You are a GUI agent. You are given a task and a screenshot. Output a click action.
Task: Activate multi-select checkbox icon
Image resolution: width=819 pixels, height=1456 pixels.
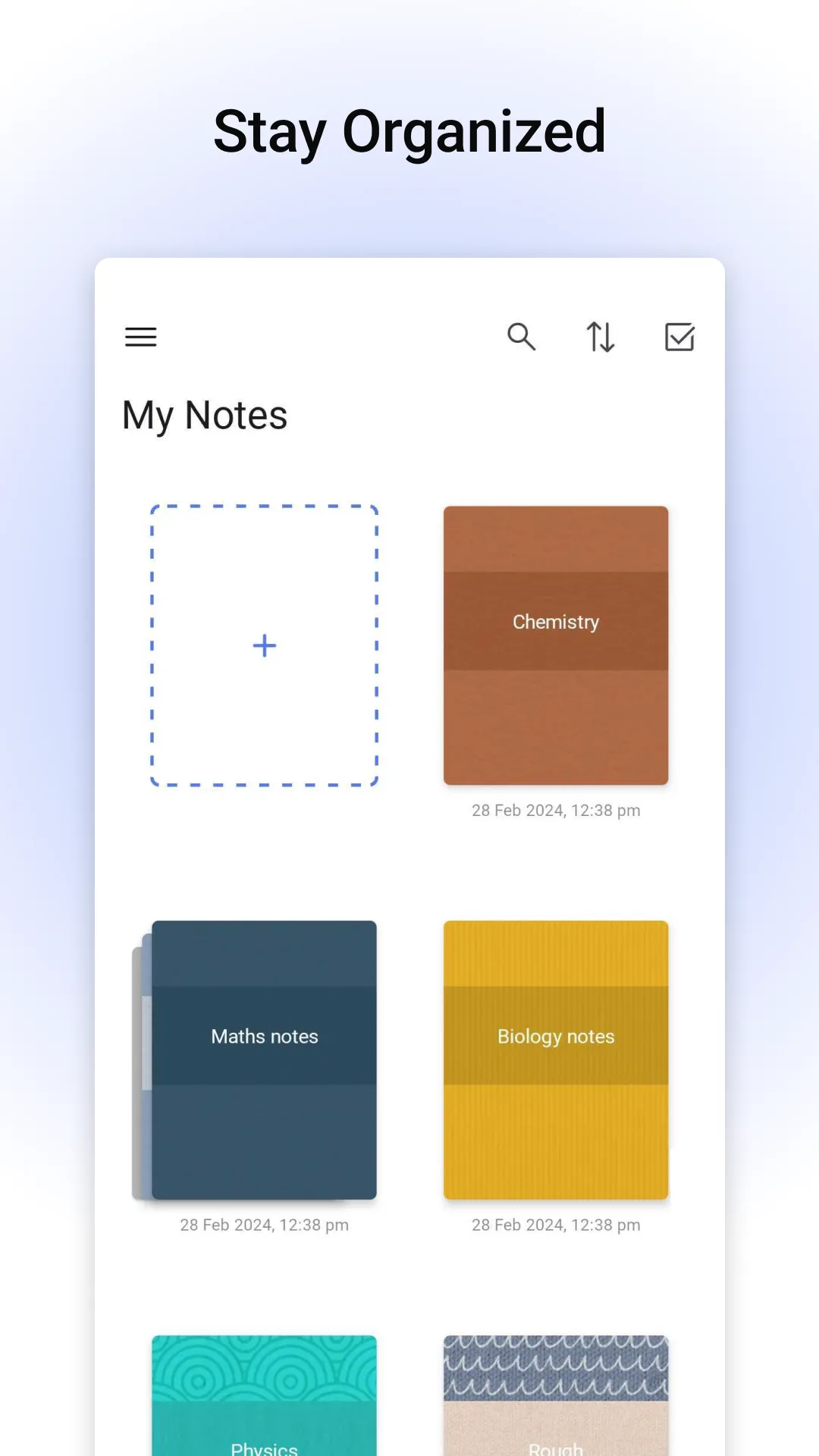click(679, 337)
